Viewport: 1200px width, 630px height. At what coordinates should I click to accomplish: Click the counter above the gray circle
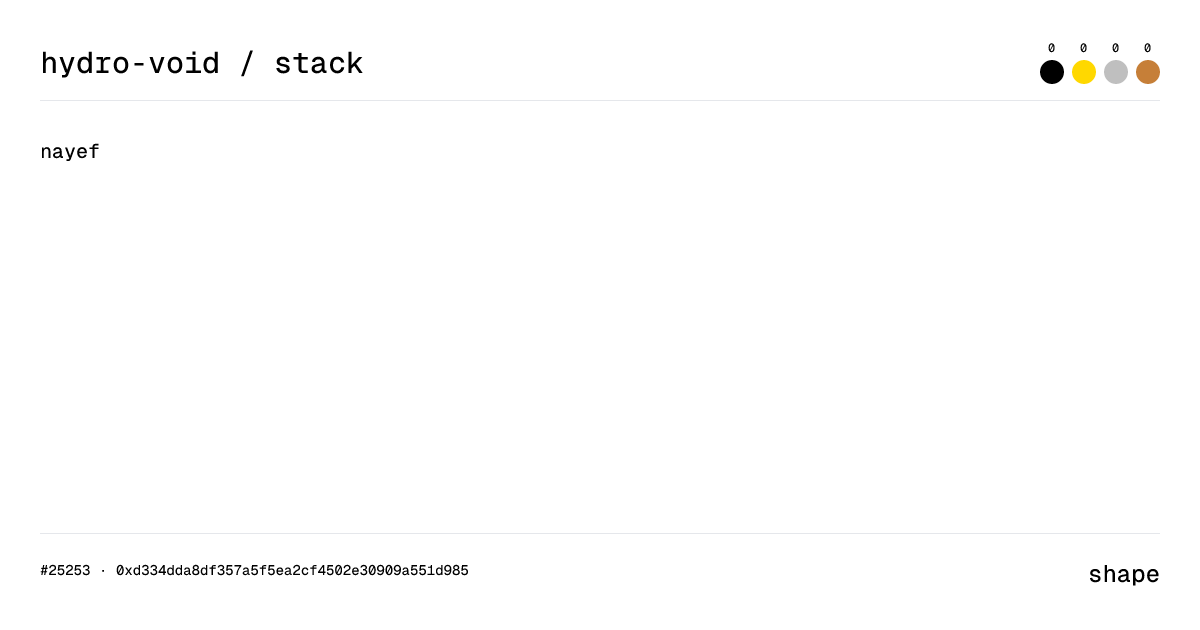tap(1116, 47)
